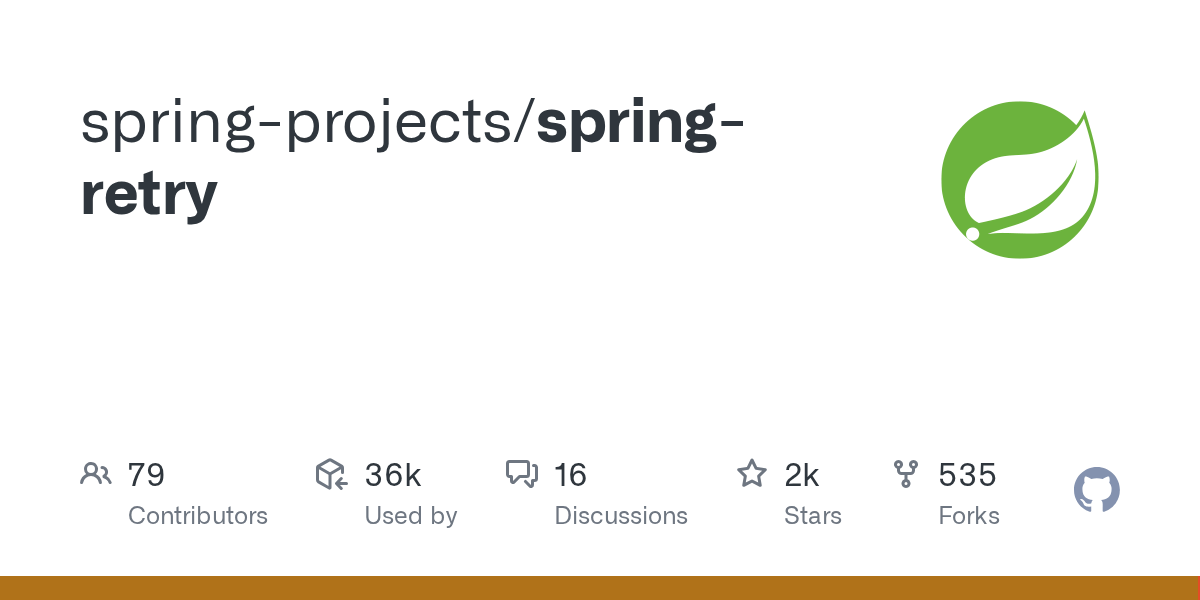Open the Discussions label
The width and height of the screenshot is (1200, 600).
point(621,516)
